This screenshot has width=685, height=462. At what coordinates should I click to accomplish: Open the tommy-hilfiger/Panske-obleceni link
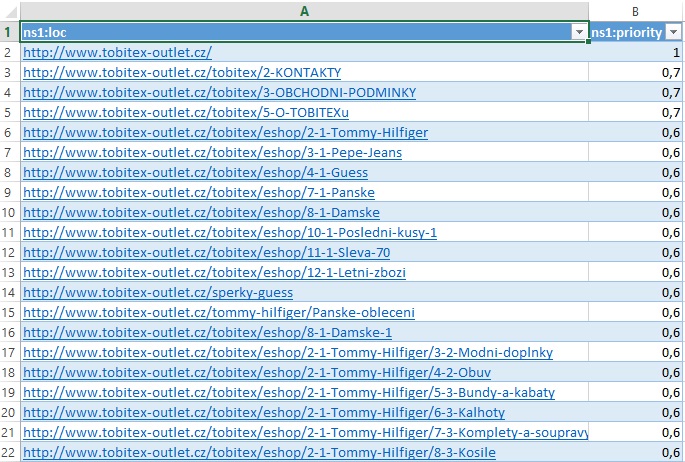click(219, 313)
